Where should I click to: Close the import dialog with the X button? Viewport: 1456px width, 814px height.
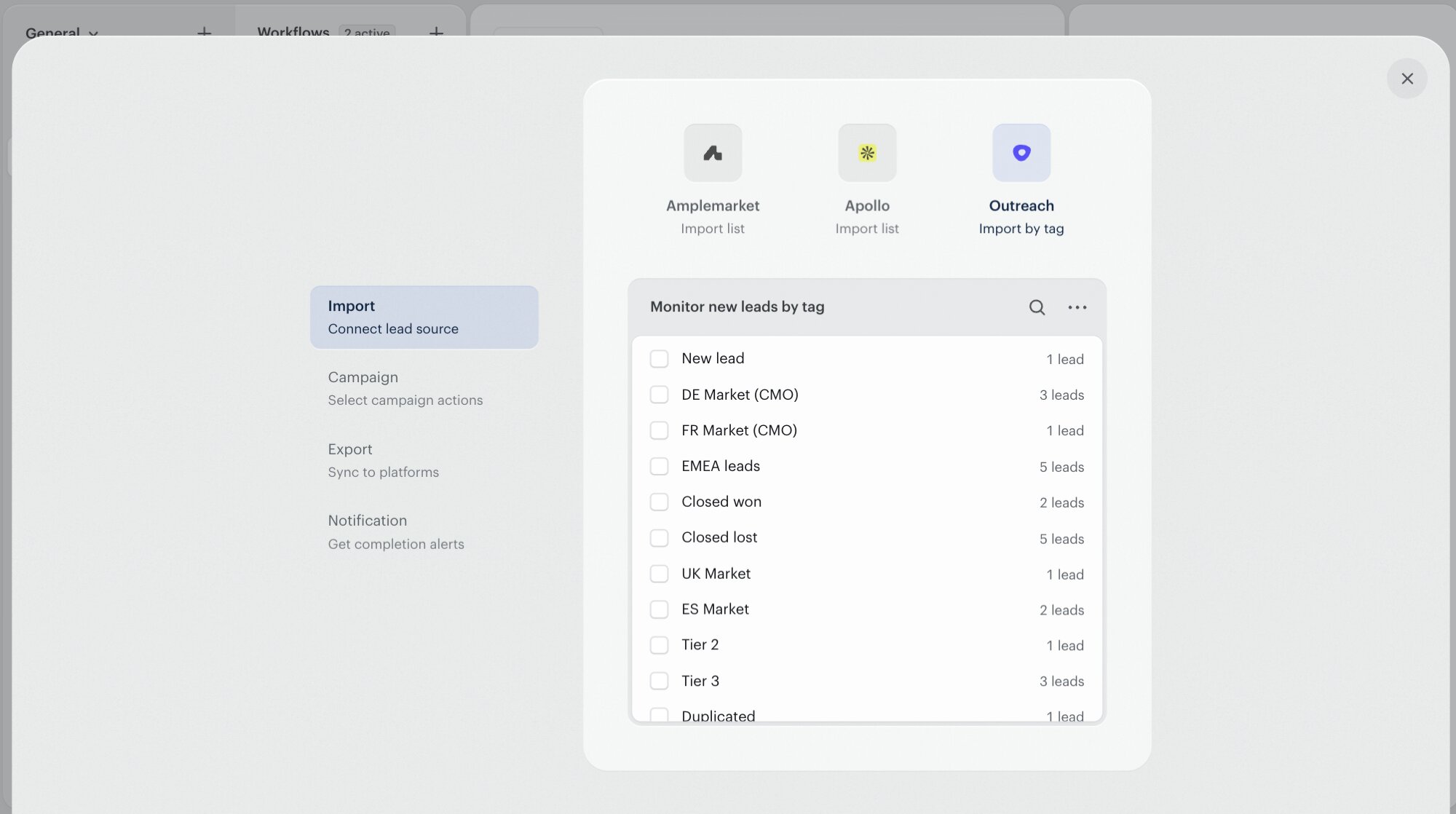[1406, 79]
